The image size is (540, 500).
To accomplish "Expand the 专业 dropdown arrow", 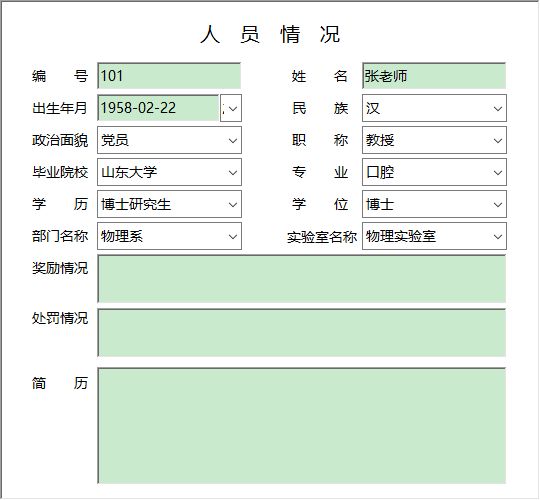I will (x=498, y=173).
